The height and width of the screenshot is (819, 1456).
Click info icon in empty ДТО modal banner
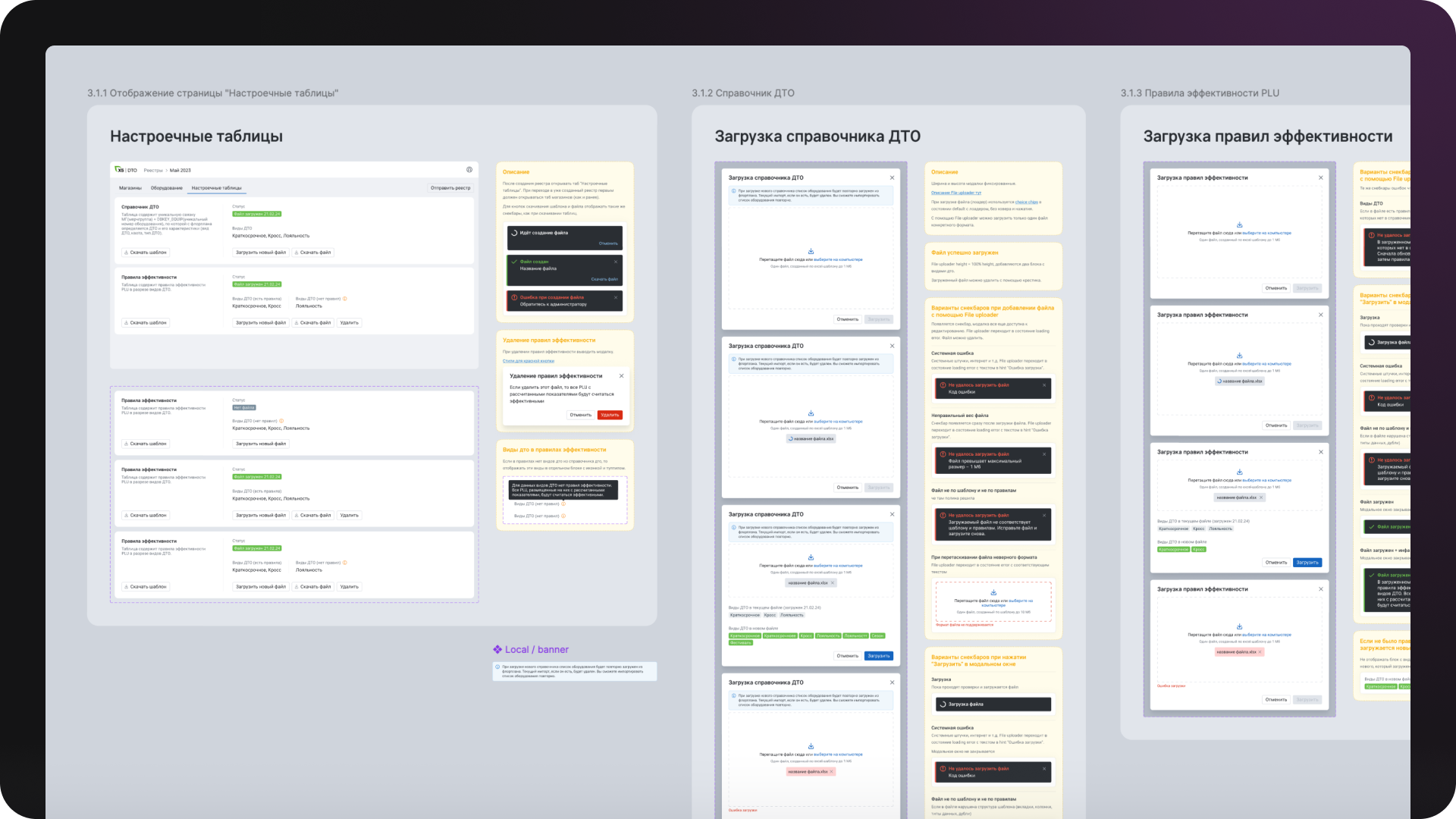coord(734,191)
